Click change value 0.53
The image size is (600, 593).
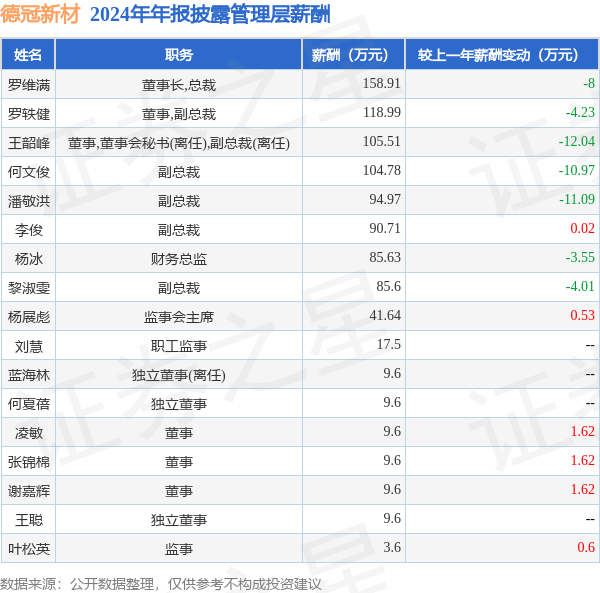tap(582, 315)
